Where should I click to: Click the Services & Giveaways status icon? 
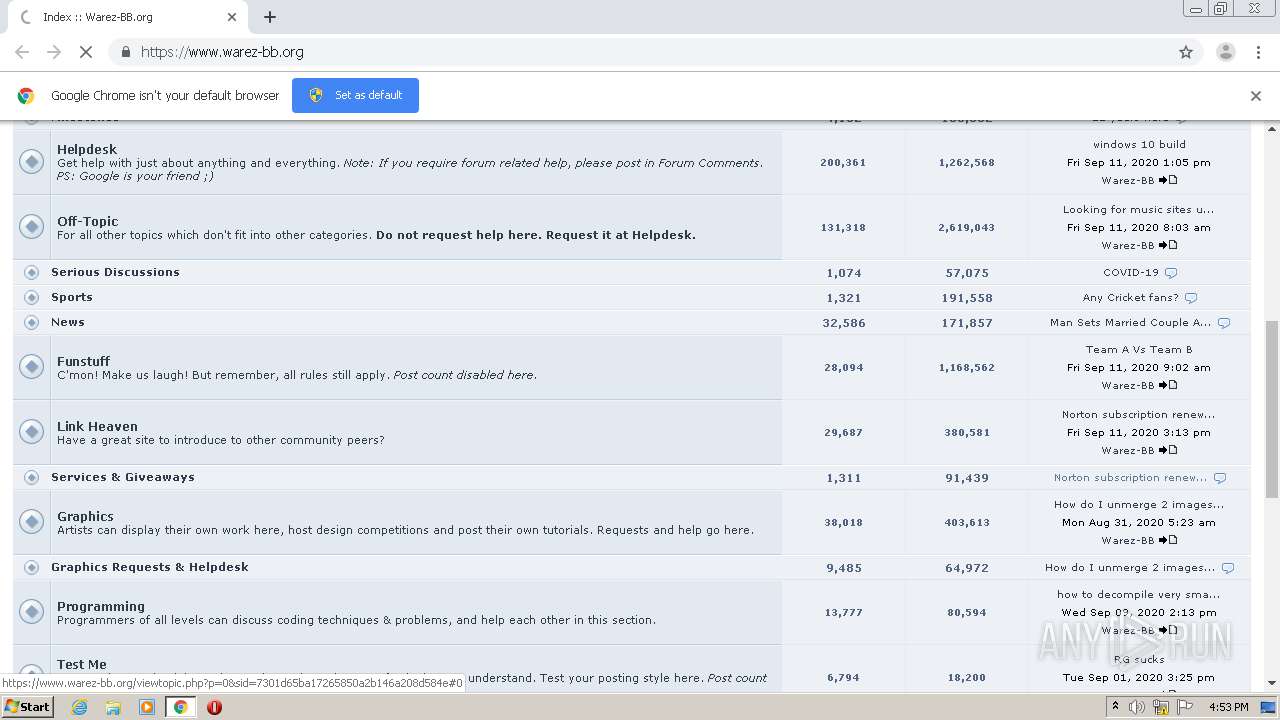click(31, 477)
